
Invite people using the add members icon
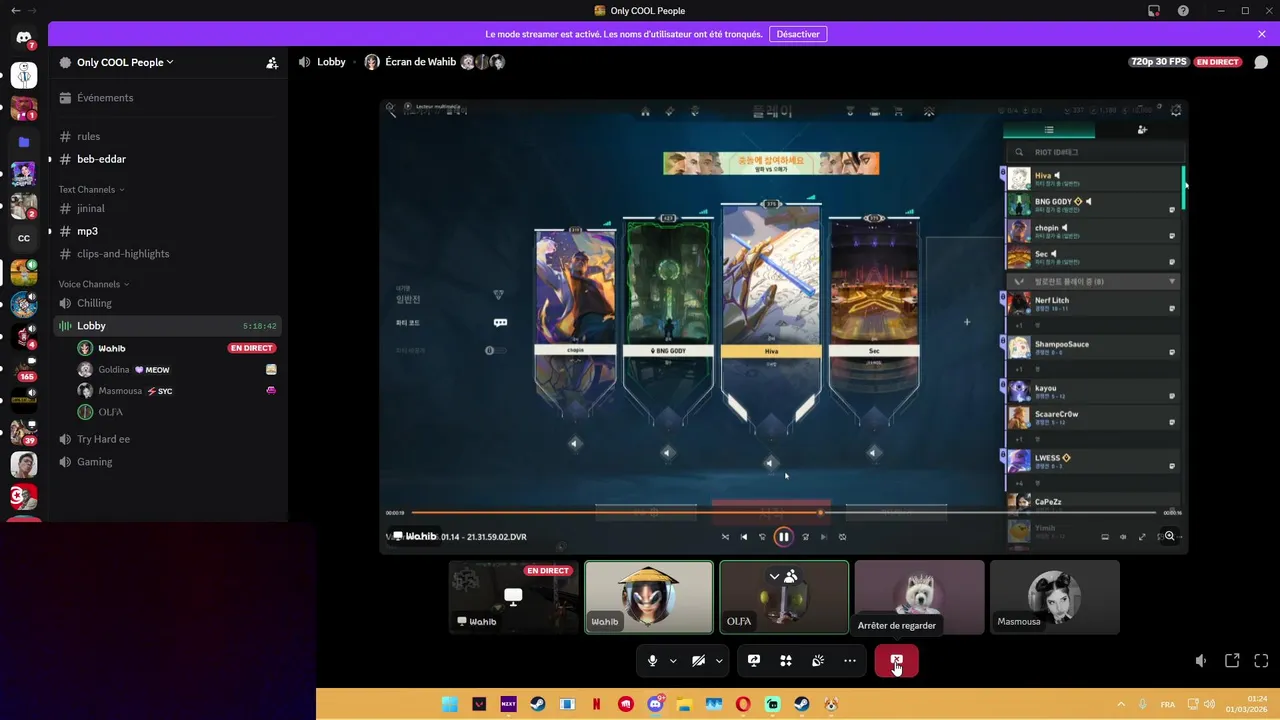point(272,62)
